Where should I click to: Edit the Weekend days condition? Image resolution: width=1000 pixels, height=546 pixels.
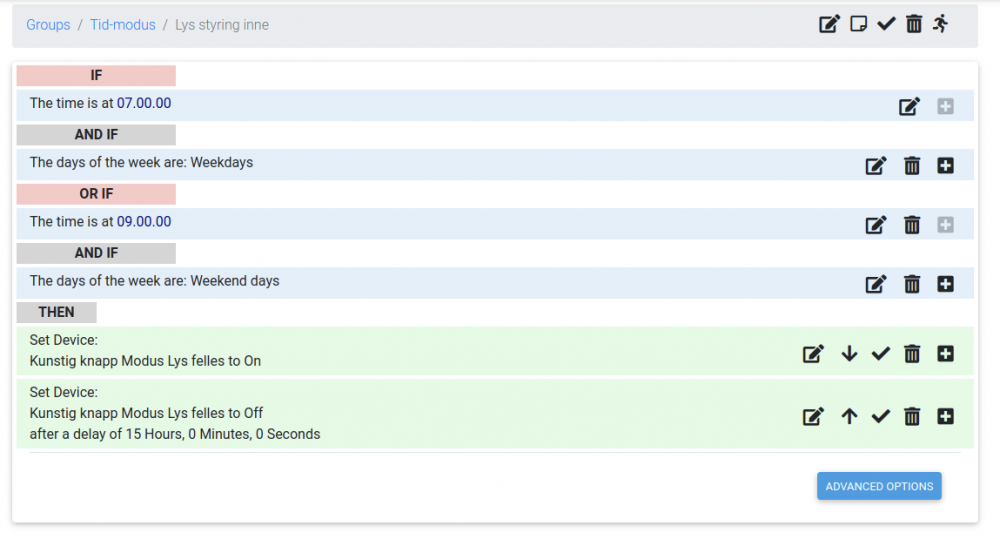876,284
